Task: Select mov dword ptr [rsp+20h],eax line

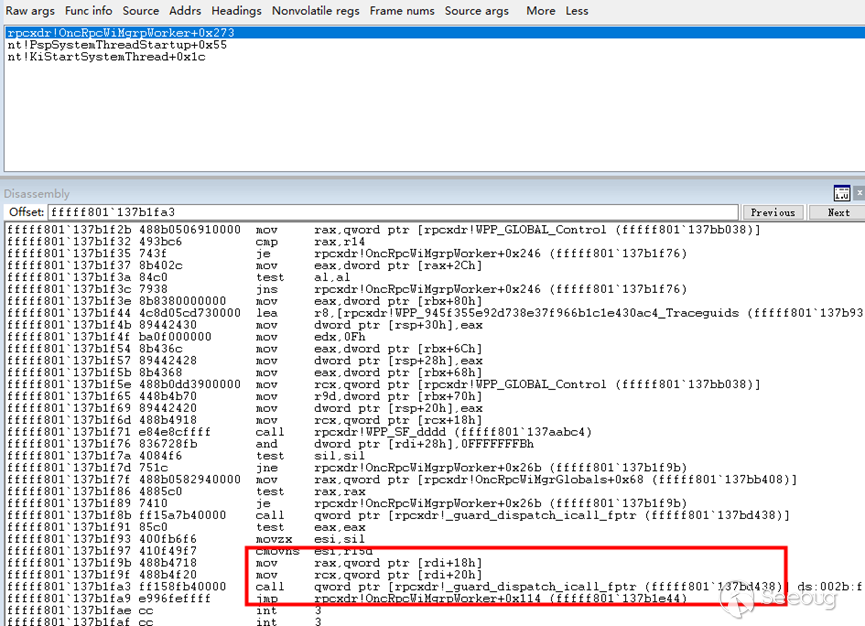Action: 245,408
